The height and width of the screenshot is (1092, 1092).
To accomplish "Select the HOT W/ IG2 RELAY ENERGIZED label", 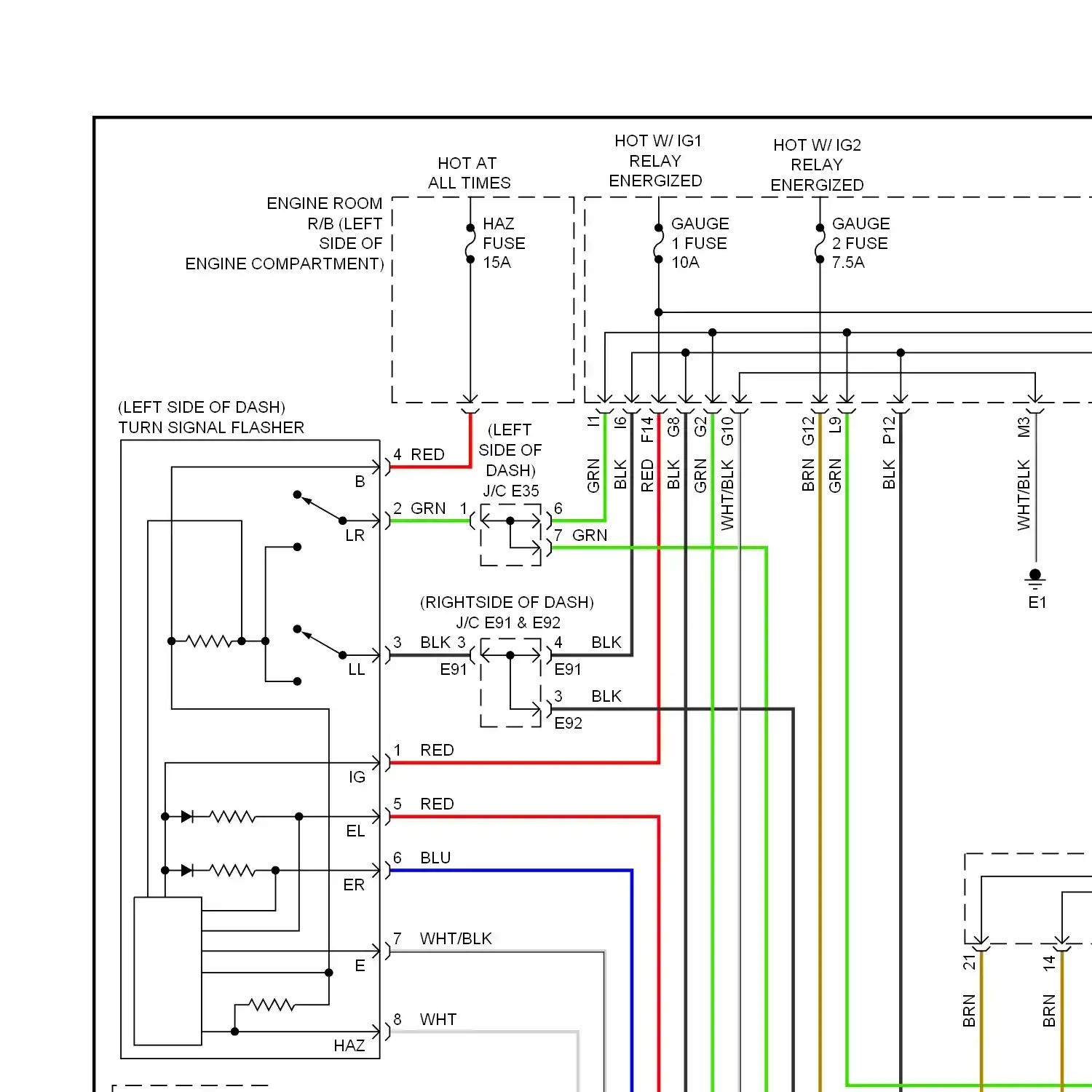I will tap(817, 165).
